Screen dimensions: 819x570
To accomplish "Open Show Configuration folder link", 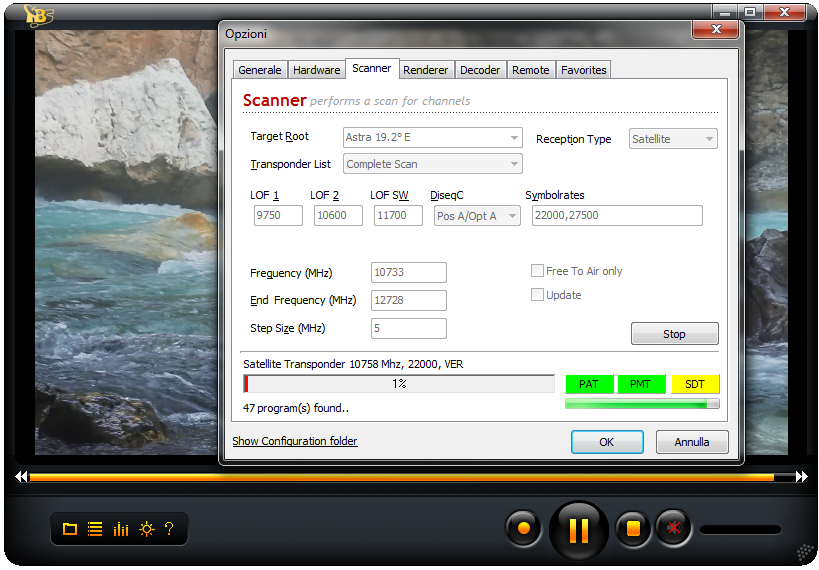I will click(x=295, y=441).
